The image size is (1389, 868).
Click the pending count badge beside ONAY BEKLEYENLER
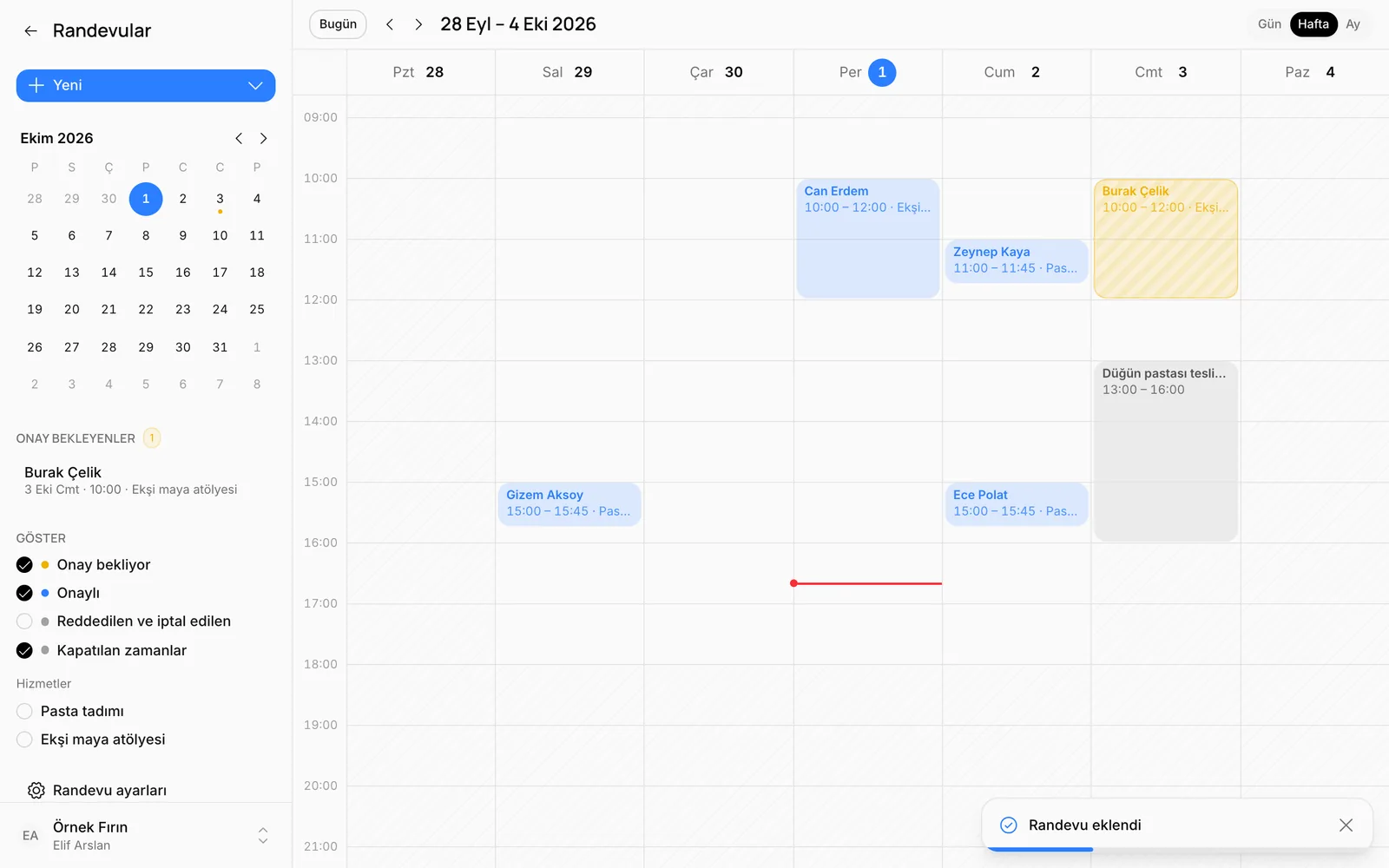coord(152,438)
